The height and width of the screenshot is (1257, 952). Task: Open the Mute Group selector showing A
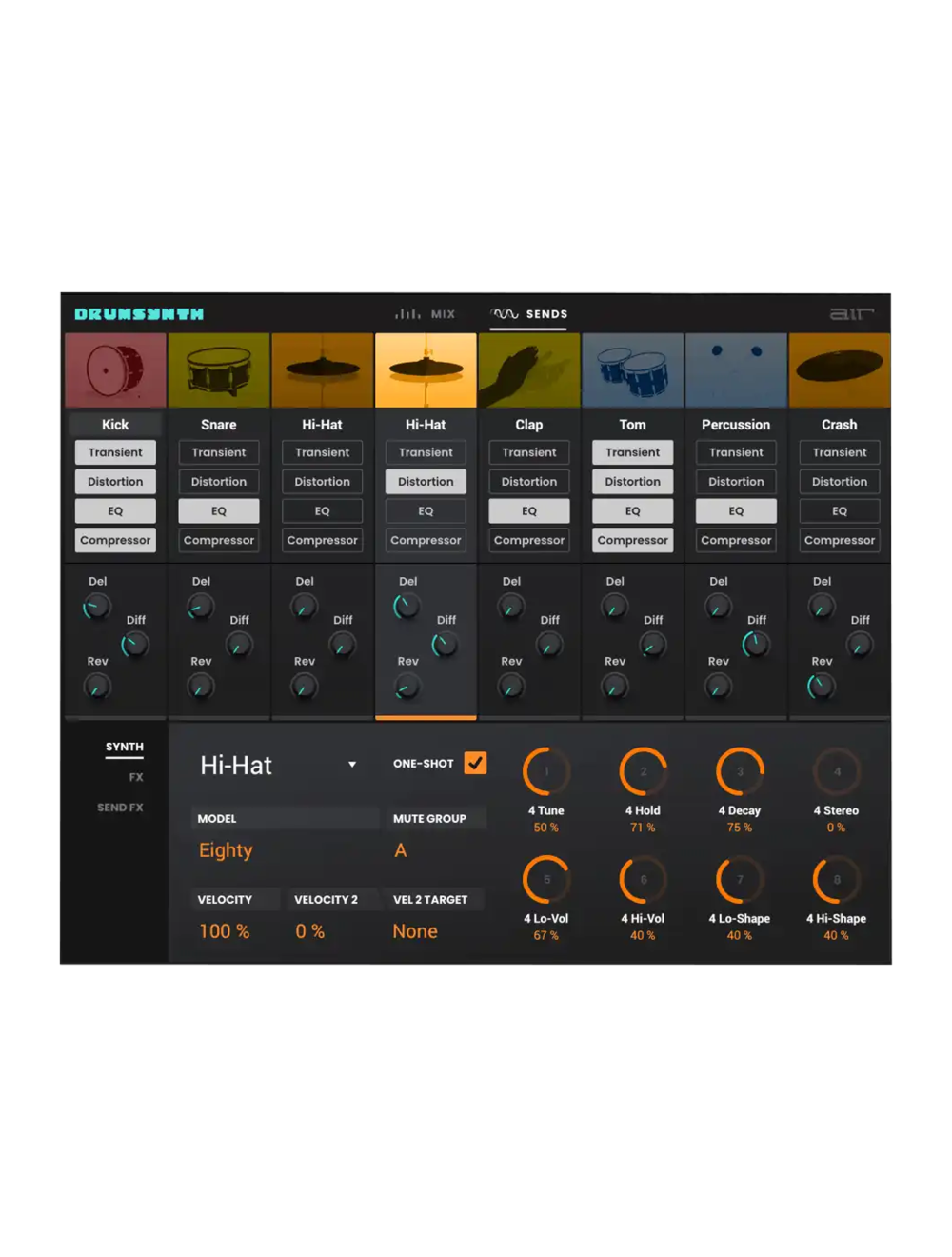tap(400, 849)
